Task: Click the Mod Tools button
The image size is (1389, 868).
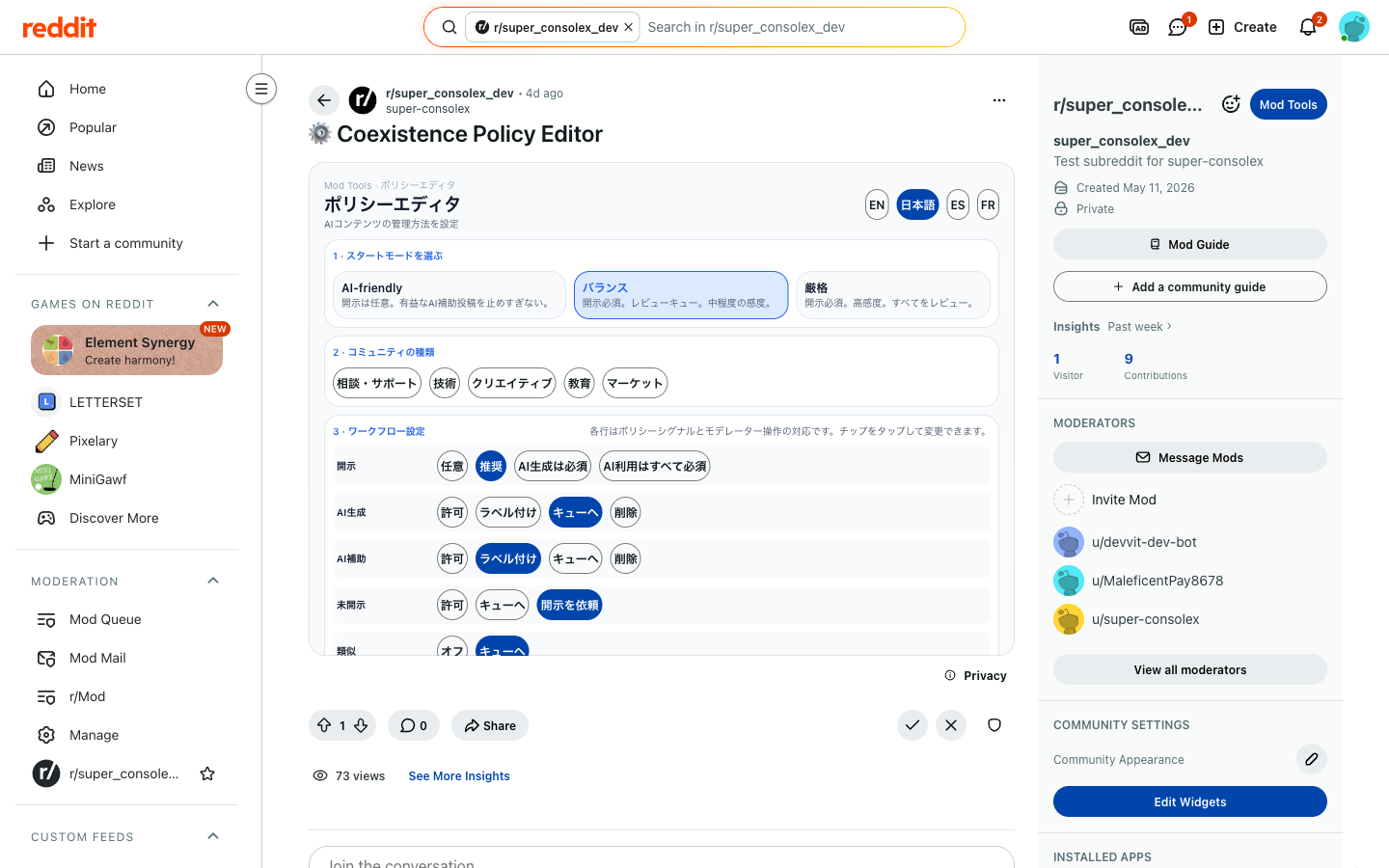Action: click(1289, 104)
